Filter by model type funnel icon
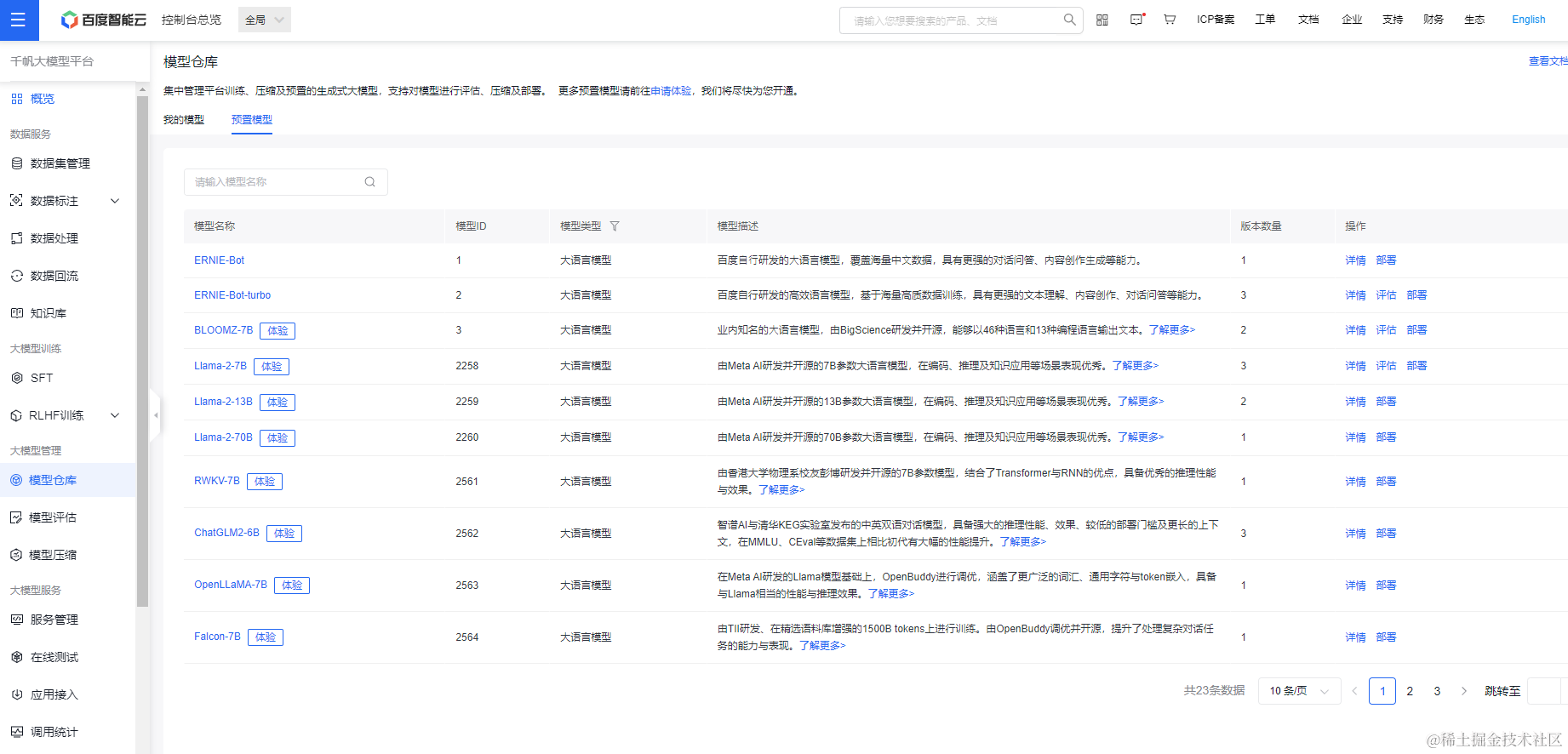Screen dimensions: 1568x754 pos(615,226)
